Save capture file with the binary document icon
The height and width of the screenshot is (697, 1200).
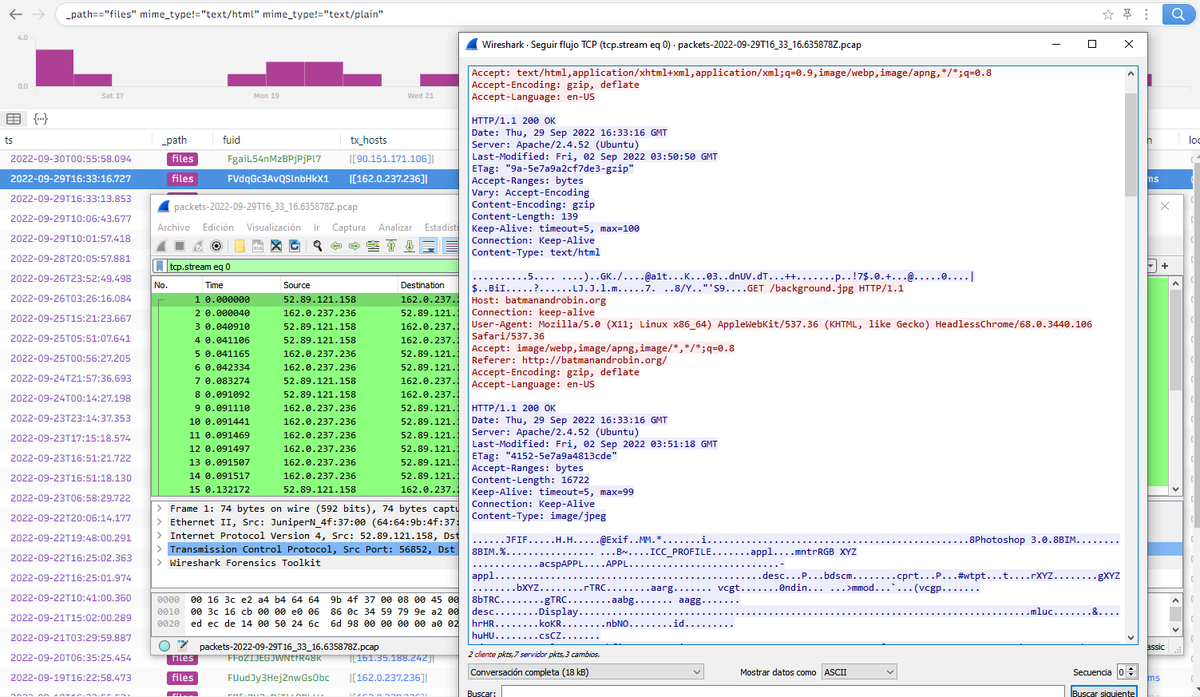(258, 245)
